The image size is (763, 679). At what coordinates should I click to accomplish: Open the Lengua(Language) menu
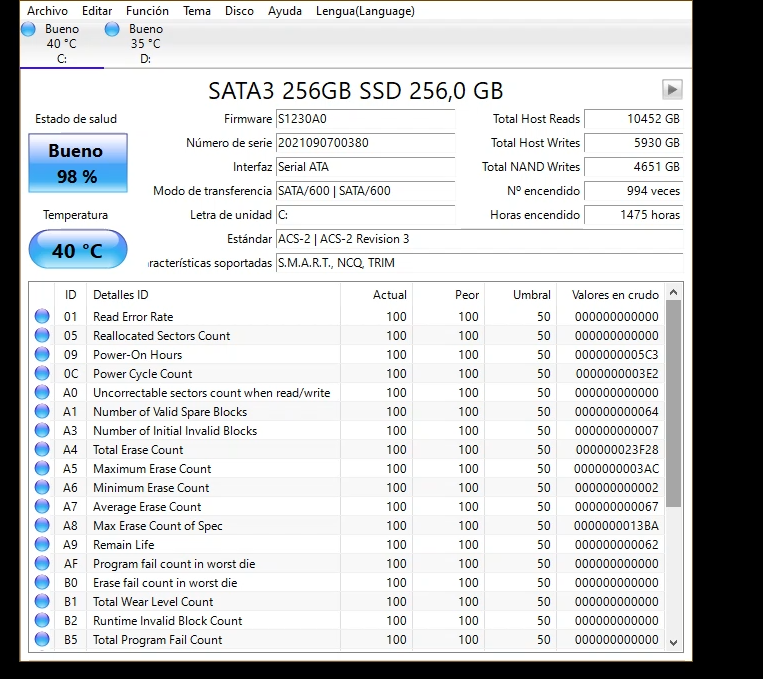pos(365,11)
